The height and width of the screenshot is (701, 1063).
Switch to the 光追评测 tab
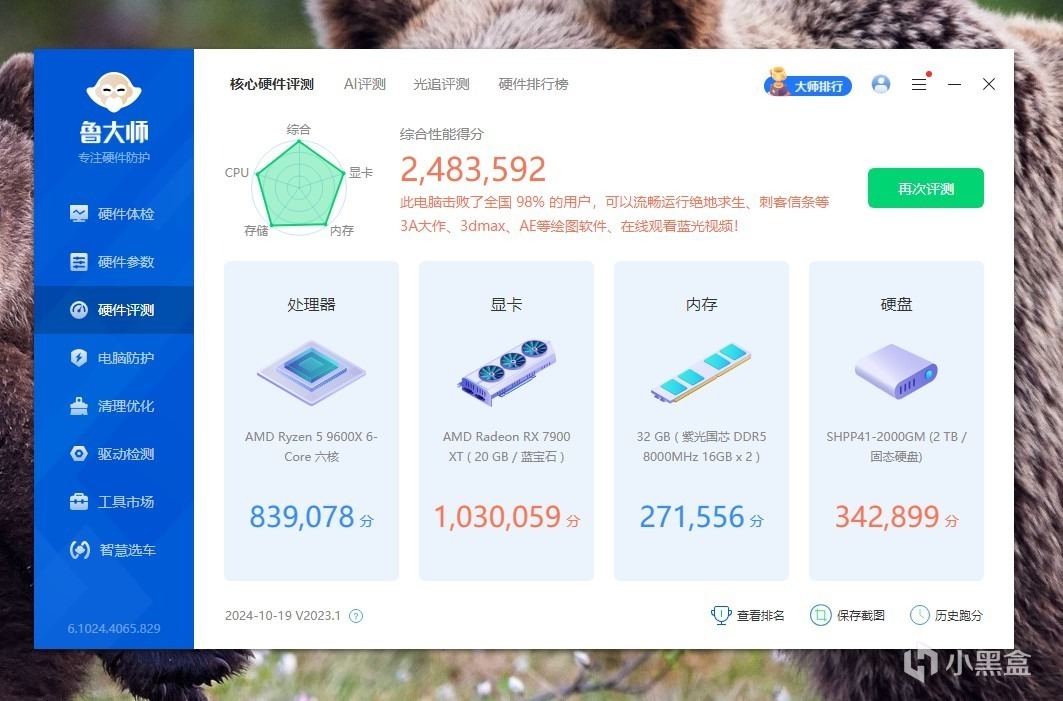(441, 84)
